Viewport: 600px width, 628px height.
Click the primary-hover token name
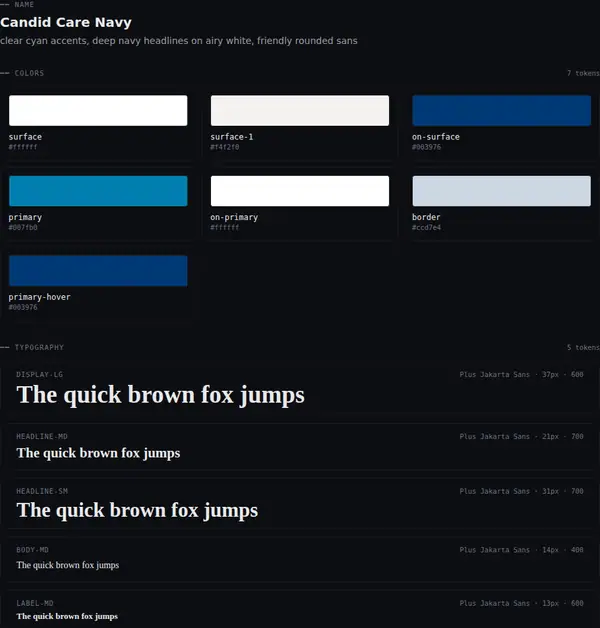(39, 297)
